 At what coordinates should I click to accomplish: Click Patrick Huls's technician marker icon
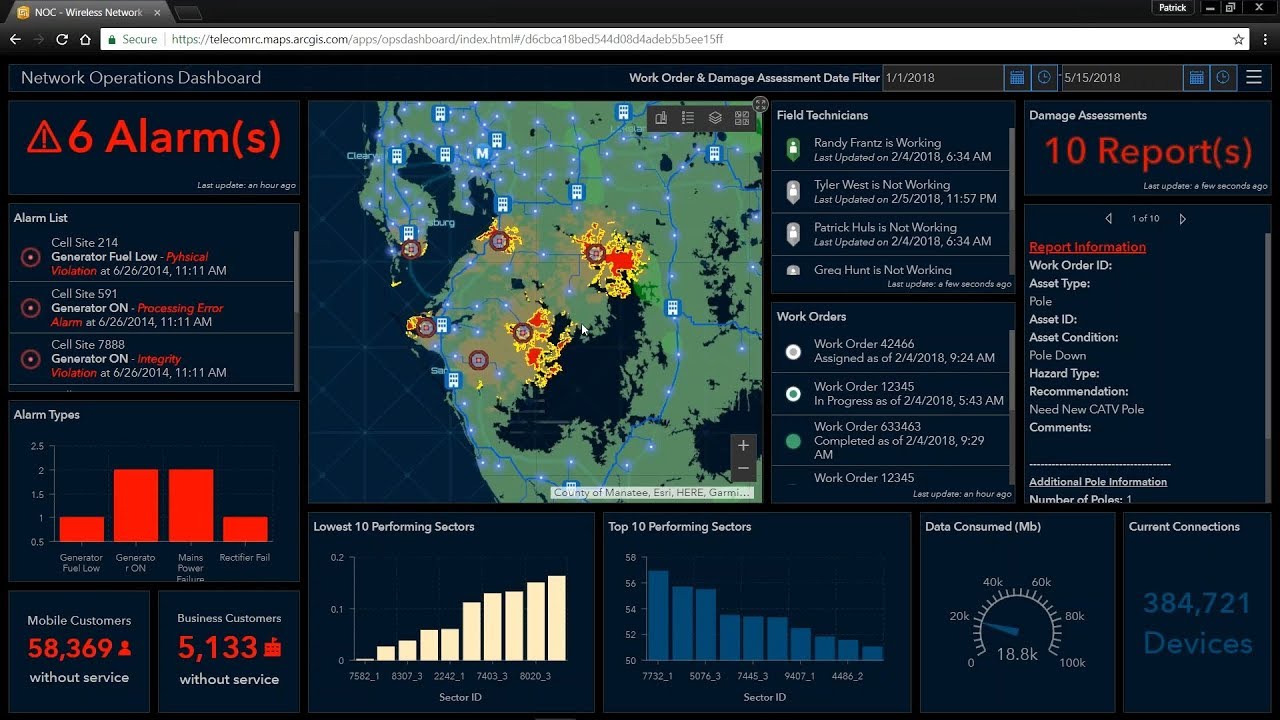click(x=794, y=234)
